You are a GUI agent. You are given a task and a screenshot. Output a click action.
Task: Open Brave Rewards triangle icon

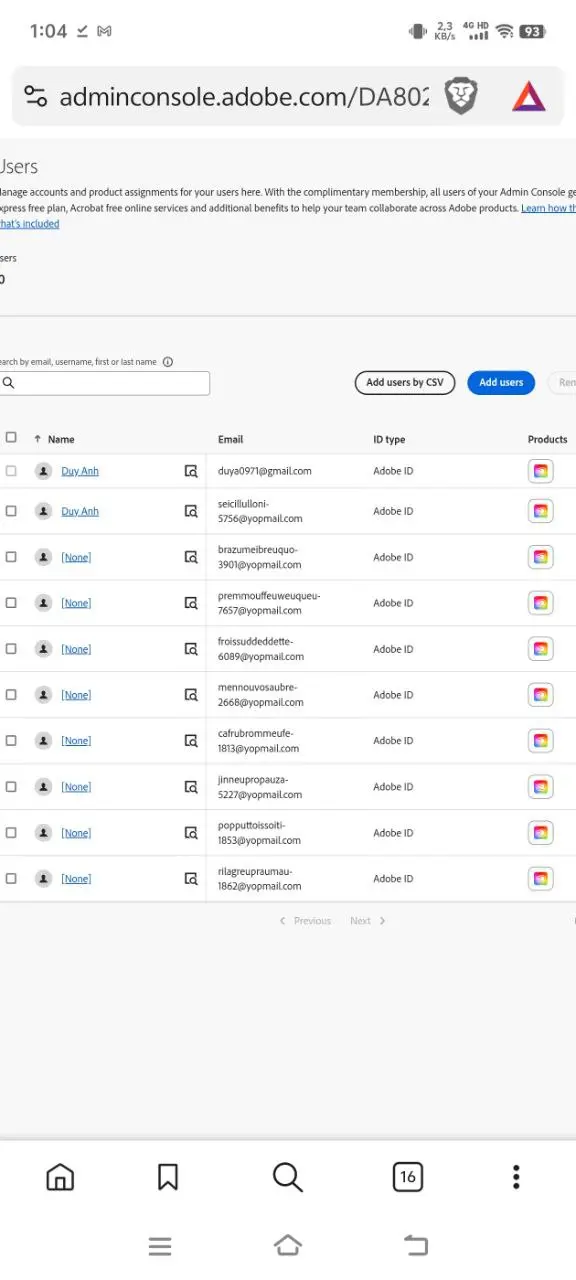[x=529, y=97]
